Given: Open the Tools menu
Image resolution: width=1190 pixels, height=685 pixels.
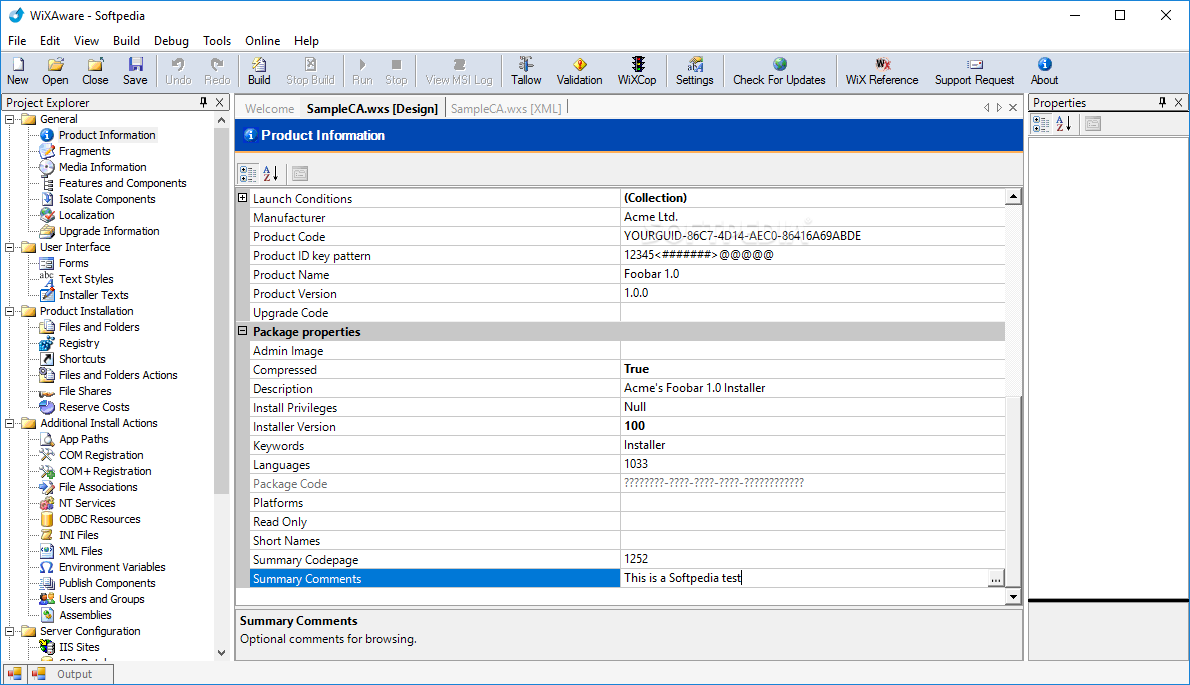Looking at the screenshot, I should tap(216, 41).
